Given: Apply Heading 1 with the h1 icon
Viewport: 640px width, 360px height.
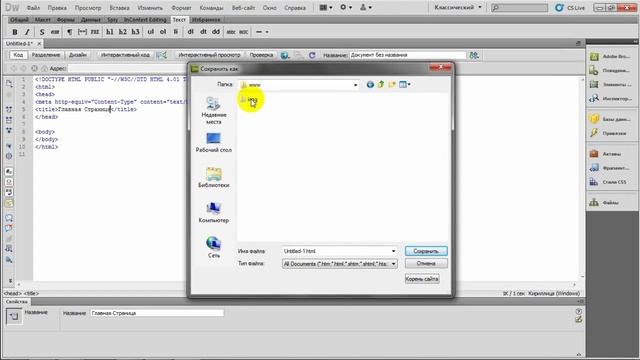Looking at the screenshot, I should (x=109, y=32).
